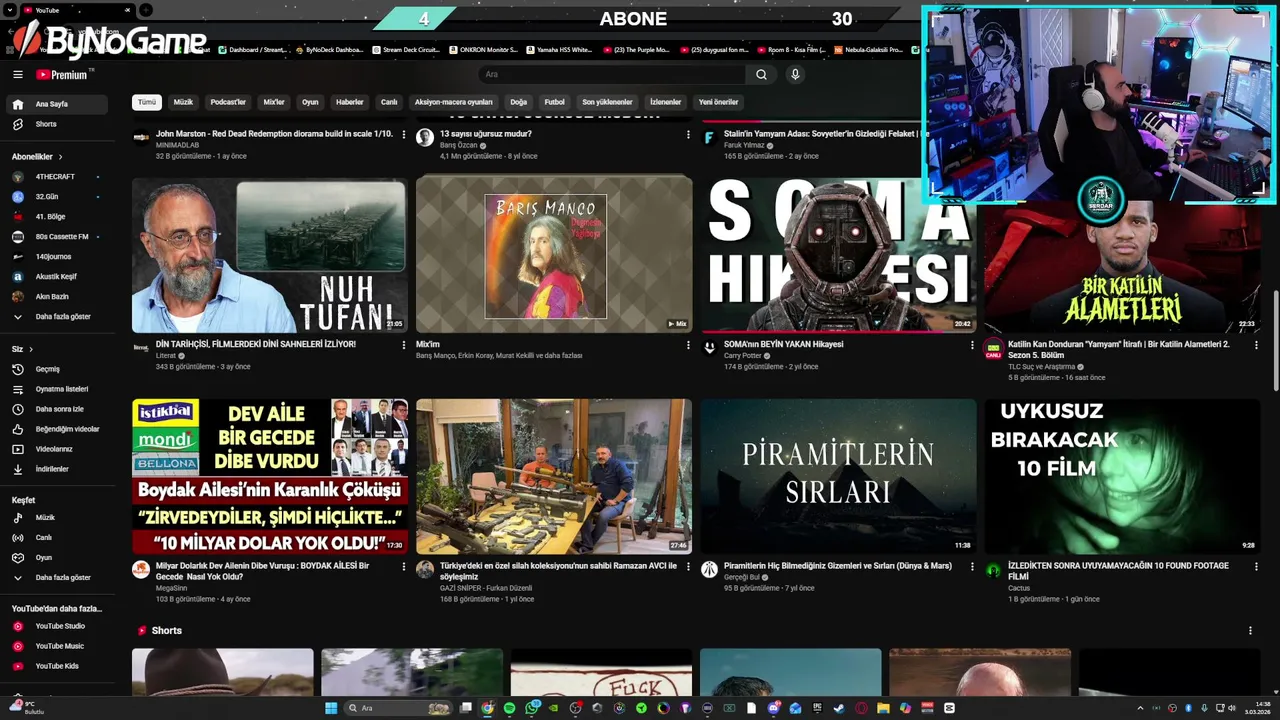Select the Tümü filter chip
1280x720 pixels.
147,102
